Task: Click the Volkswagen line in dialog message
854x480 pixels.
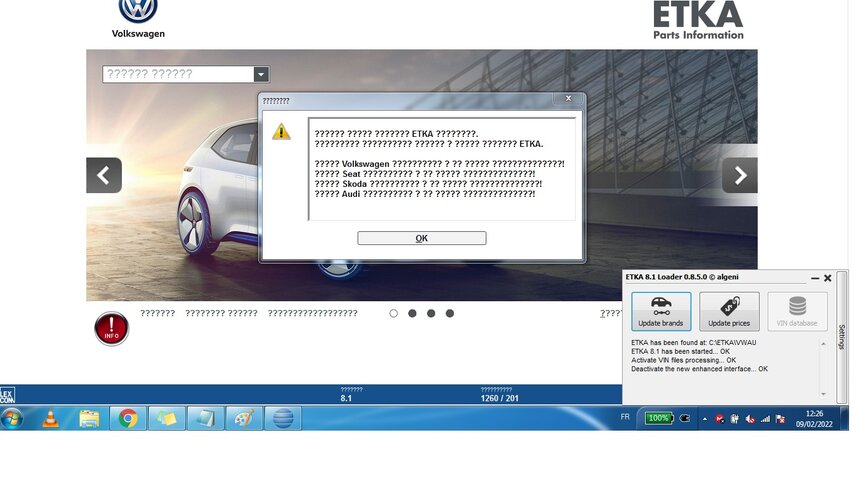Action: [440, 164]
